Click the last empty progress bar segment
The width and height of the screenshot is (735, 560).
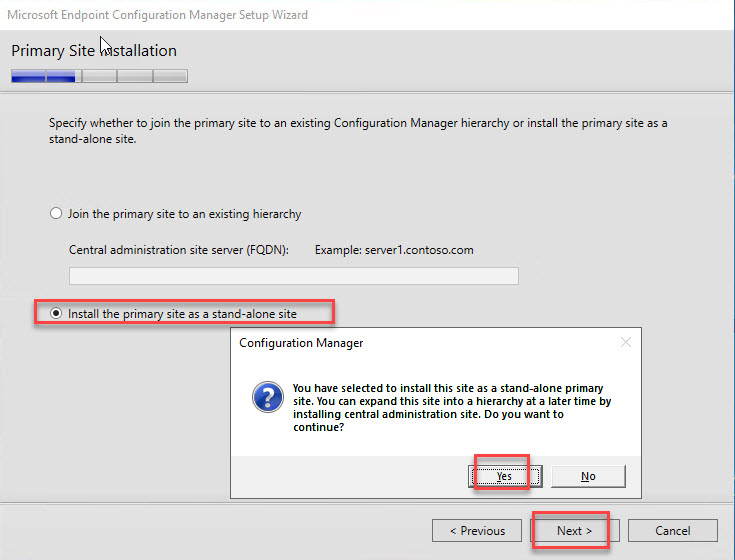click(170, 76)
